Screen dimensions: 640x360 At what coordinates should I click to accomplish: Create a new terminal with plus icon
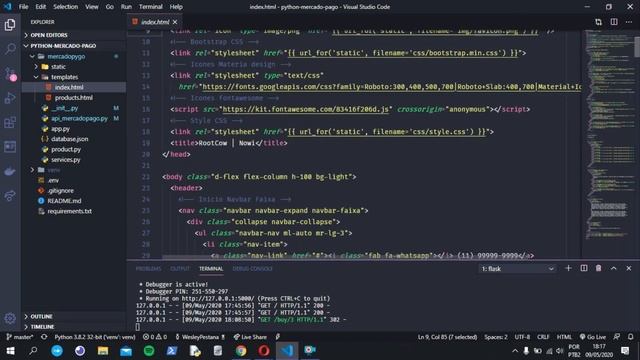[x=568, y=268]
